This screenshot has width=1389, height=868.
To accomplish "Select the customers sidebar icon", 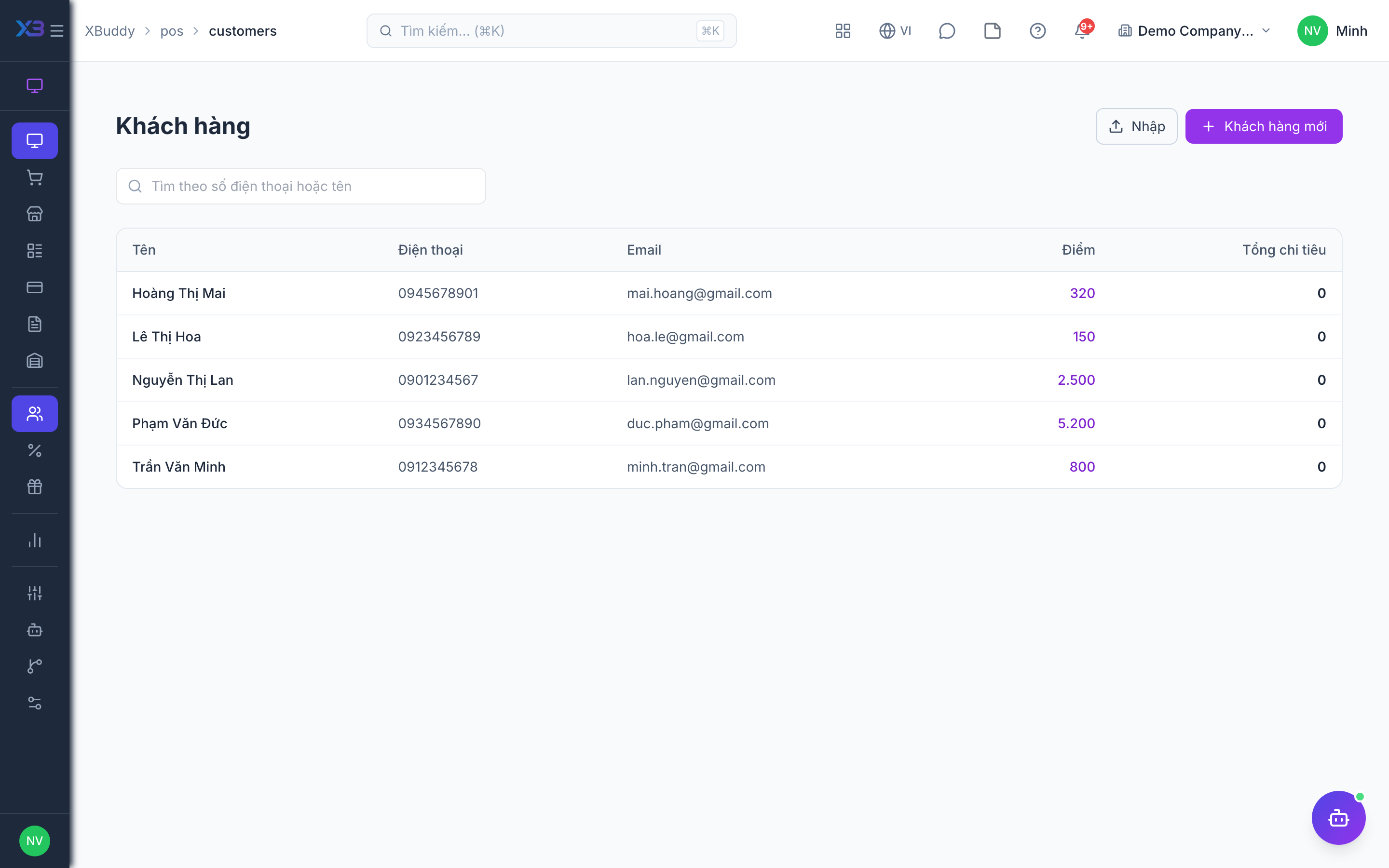I will 34,414.
